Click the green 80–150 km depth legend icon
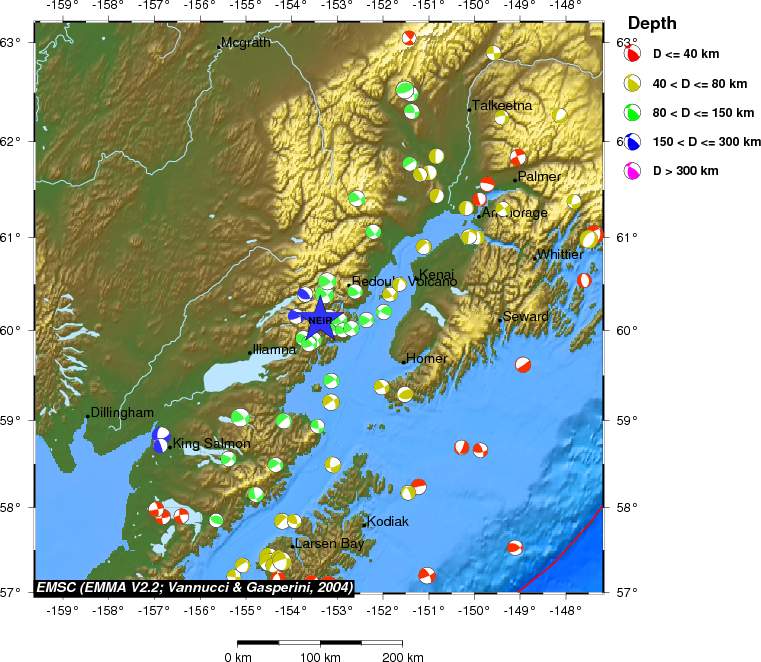The width and height of the screenshot is (761, 662). pos(632,112)
